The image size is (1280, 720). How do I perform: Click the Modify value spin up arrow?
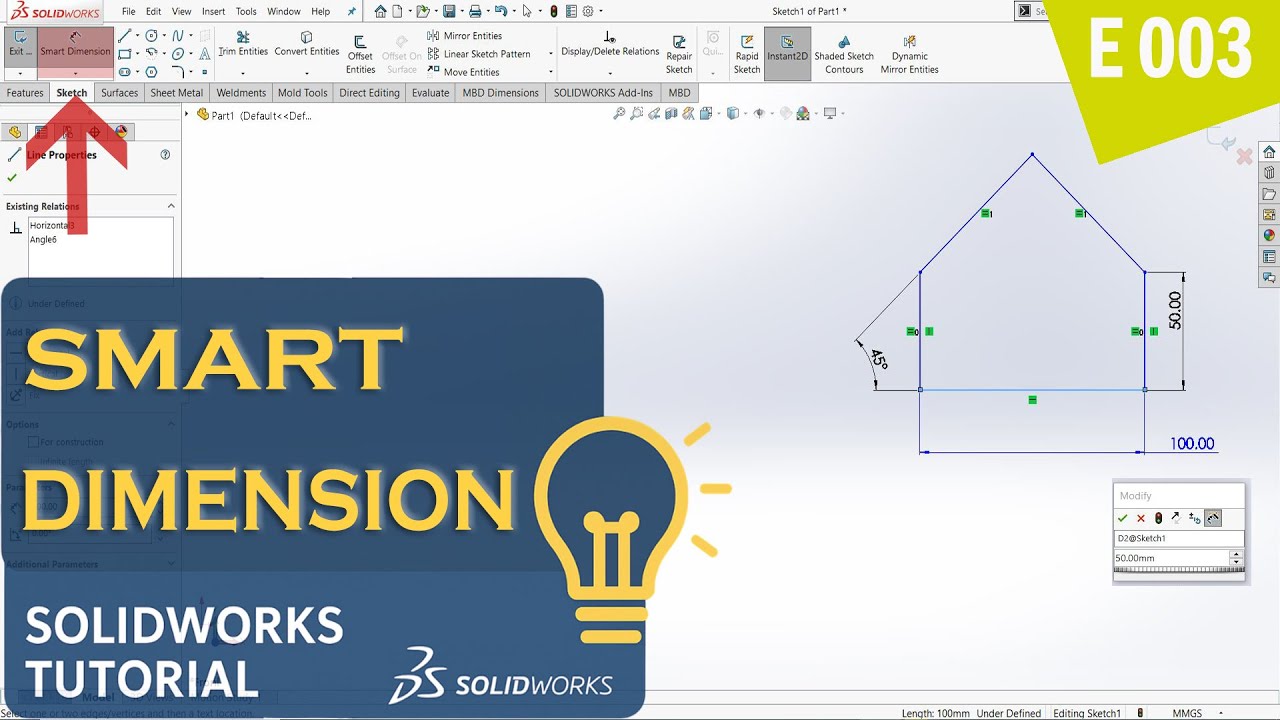point(1236,554)
